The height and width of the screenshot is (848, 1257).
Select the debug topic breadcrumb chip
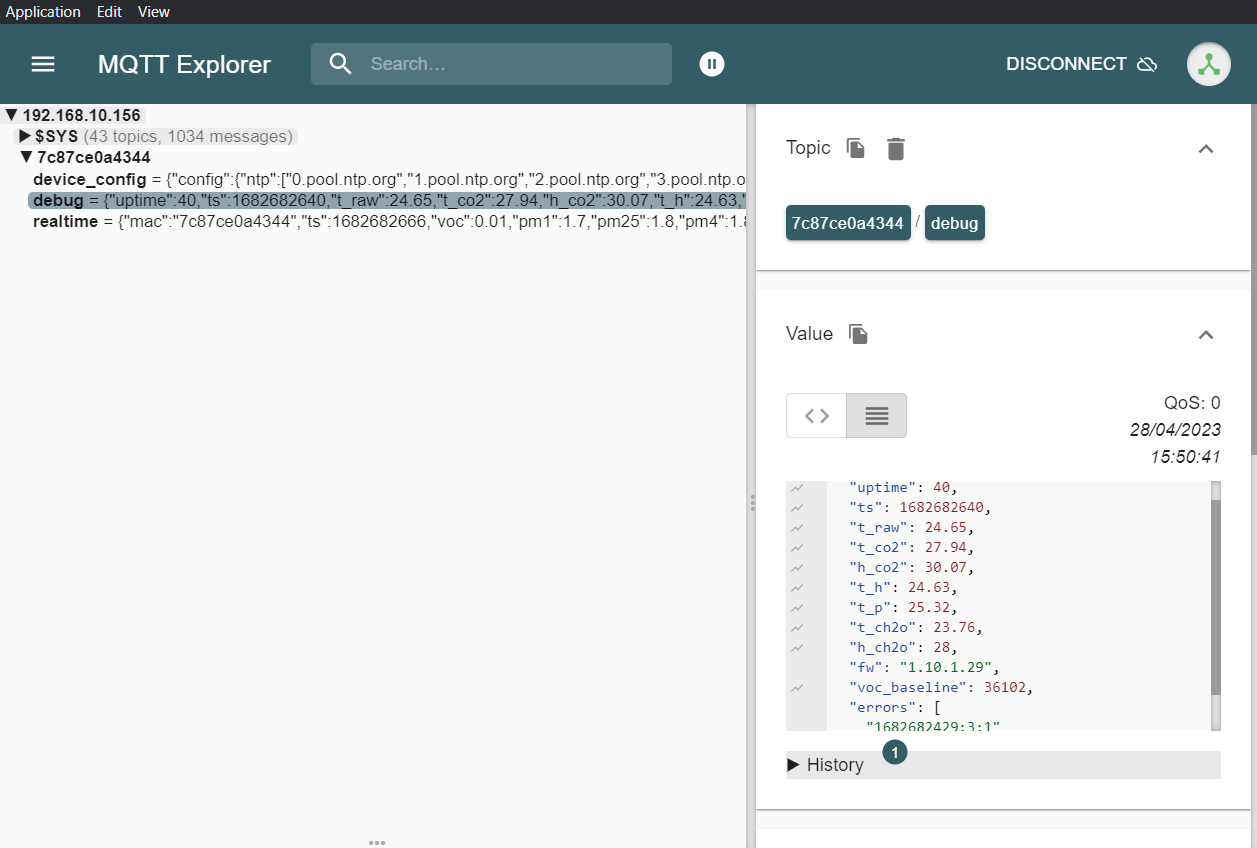(x=955, y=223)
